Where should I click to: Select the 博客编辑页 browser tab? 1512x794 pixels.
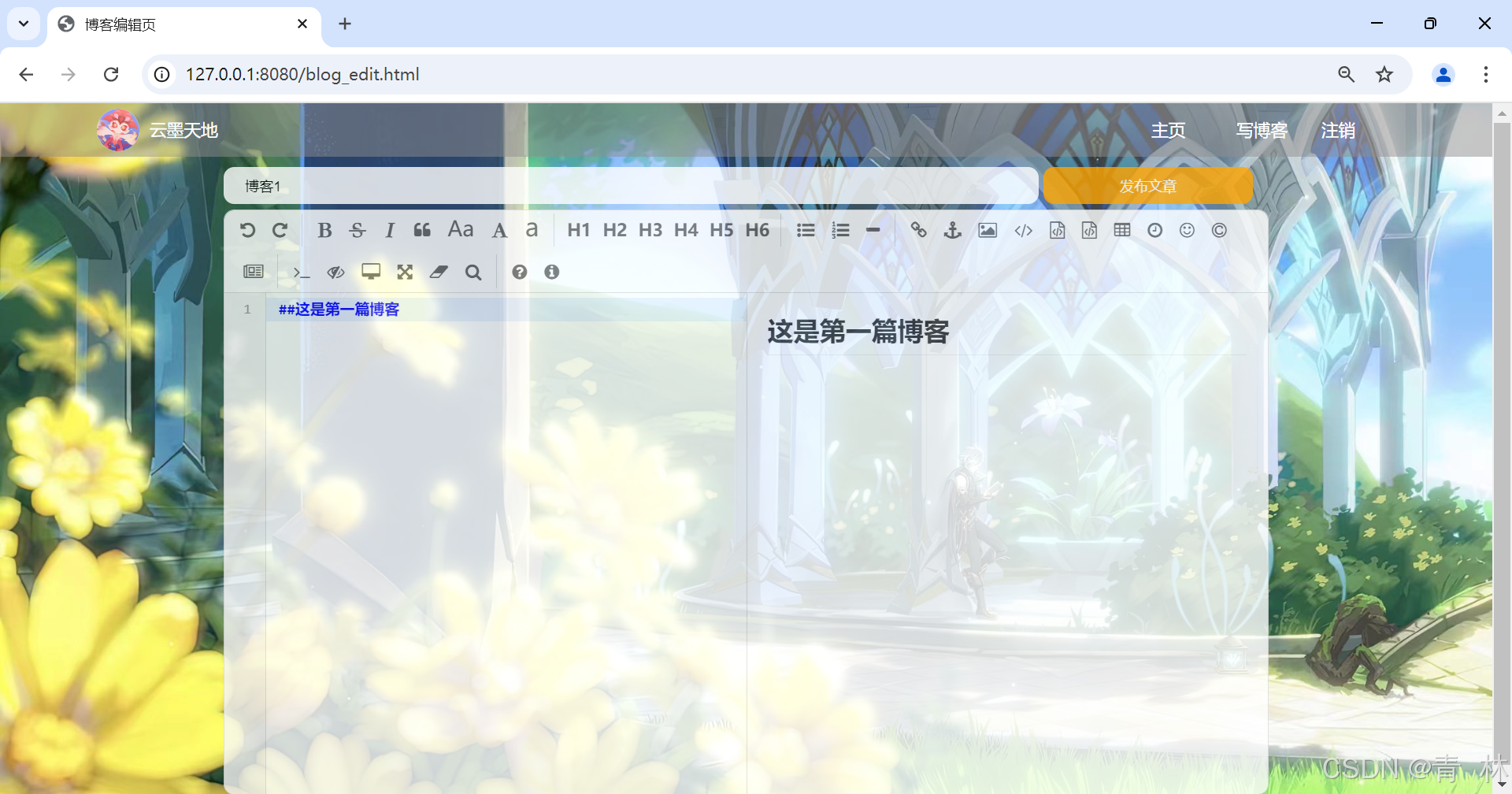coord(183,24)
